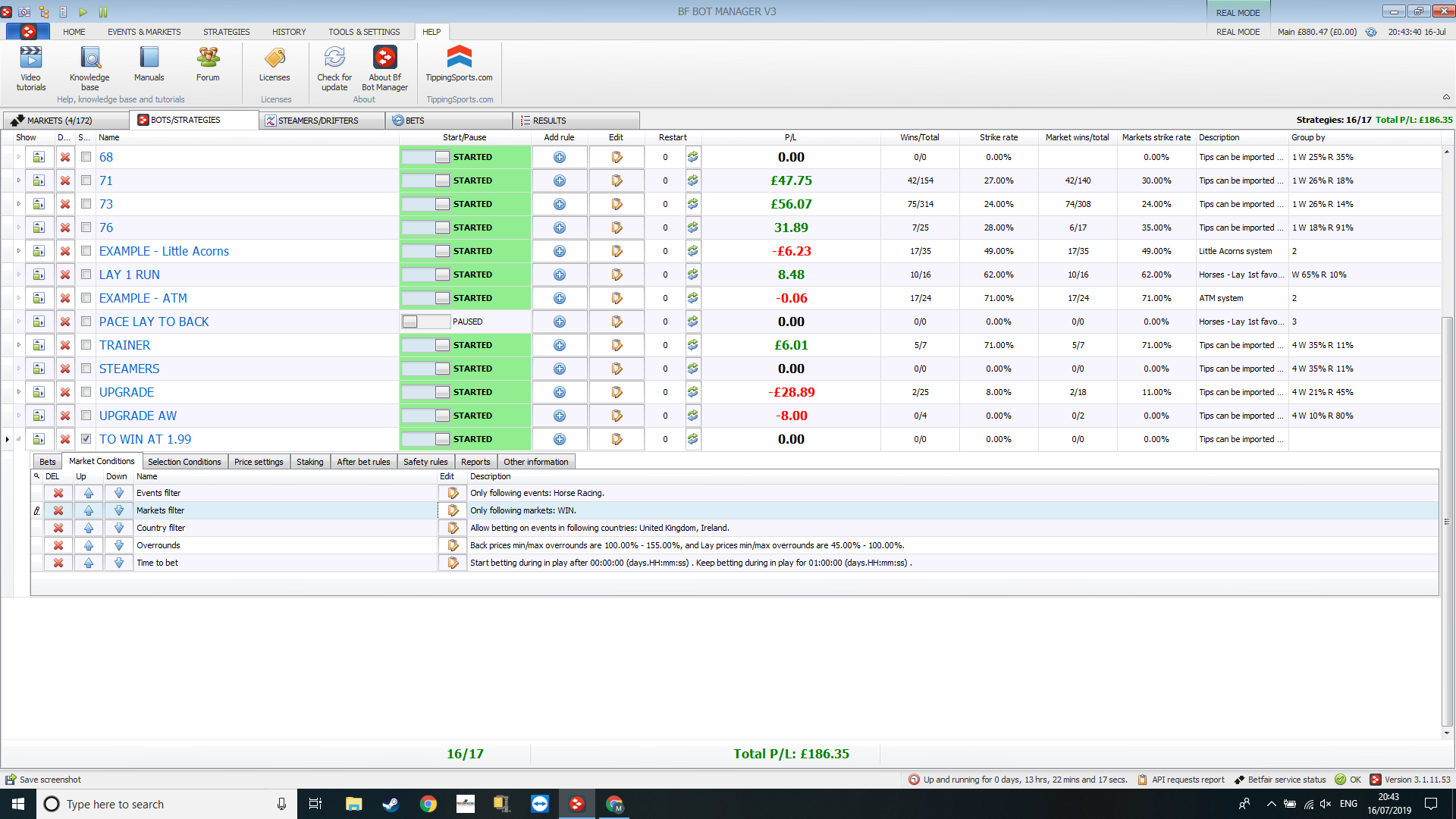Open the STEAMERS strategy name link

[130, 369]
